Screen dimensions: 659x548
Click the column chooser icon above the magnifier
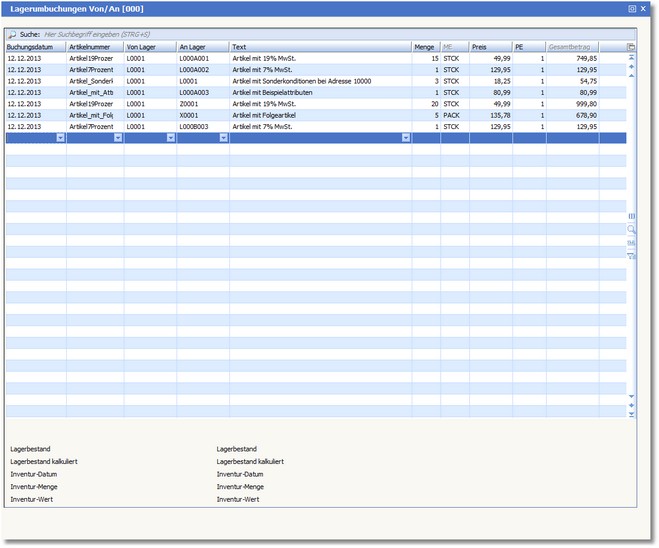click(x=631, y=216)
